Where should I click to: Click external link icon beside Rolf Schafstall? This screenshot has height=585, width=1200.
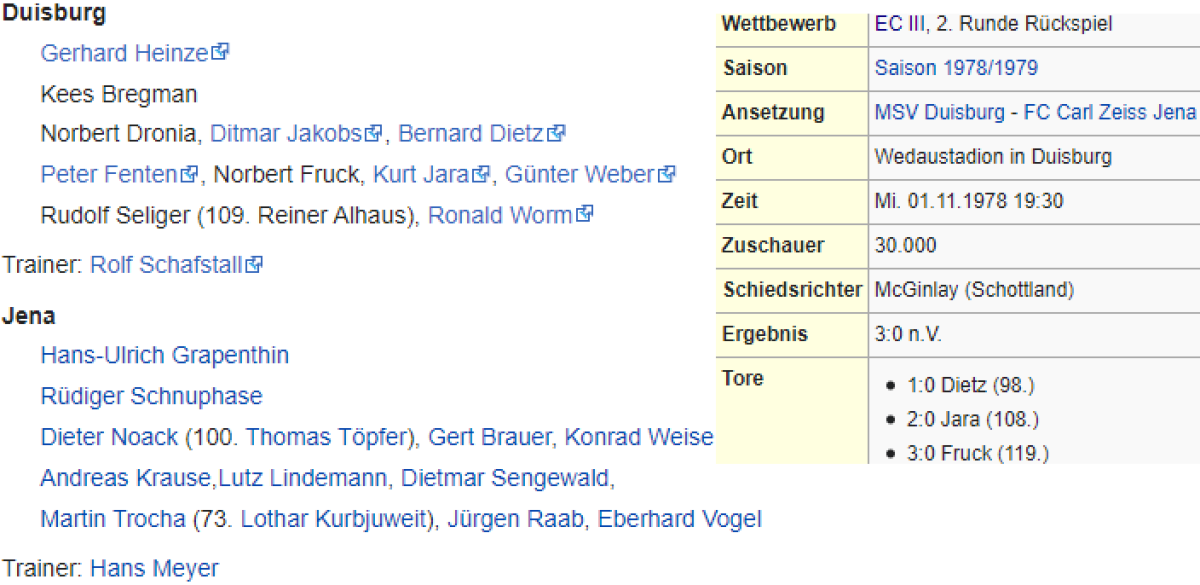(x=255, y=265)
